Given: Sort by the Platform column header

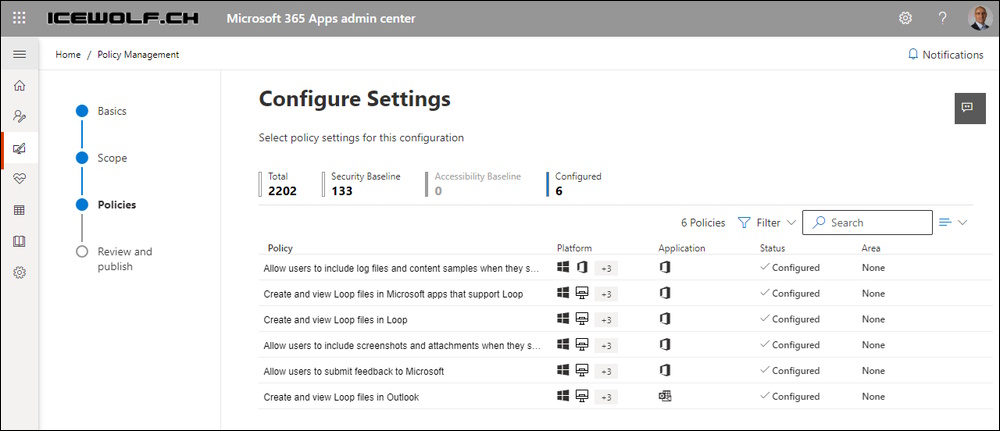Looking at the screenshot, I should pyautogui.click(x=574, y=248).
